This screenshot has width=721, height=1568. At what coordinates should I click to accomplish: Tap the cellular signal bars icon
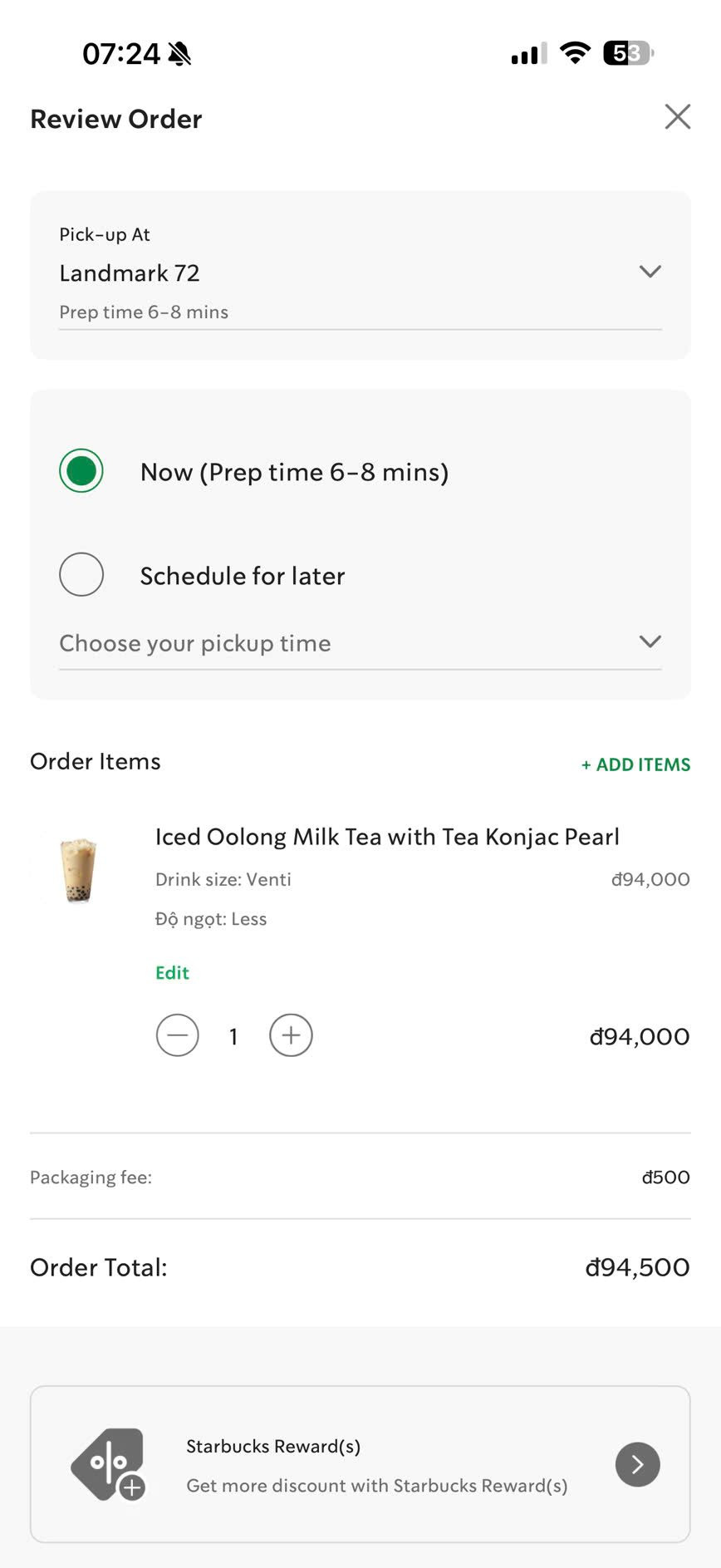coord(529,53)
